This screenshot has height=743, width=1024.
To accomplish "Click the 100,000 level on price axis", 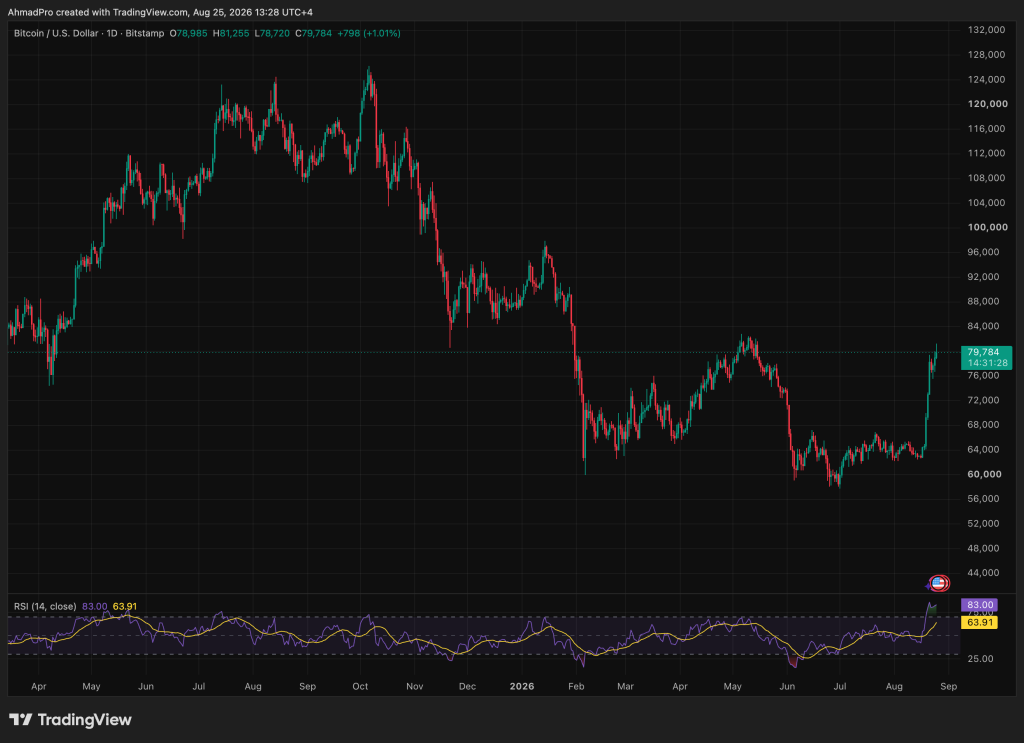I will tap(987, 227).
